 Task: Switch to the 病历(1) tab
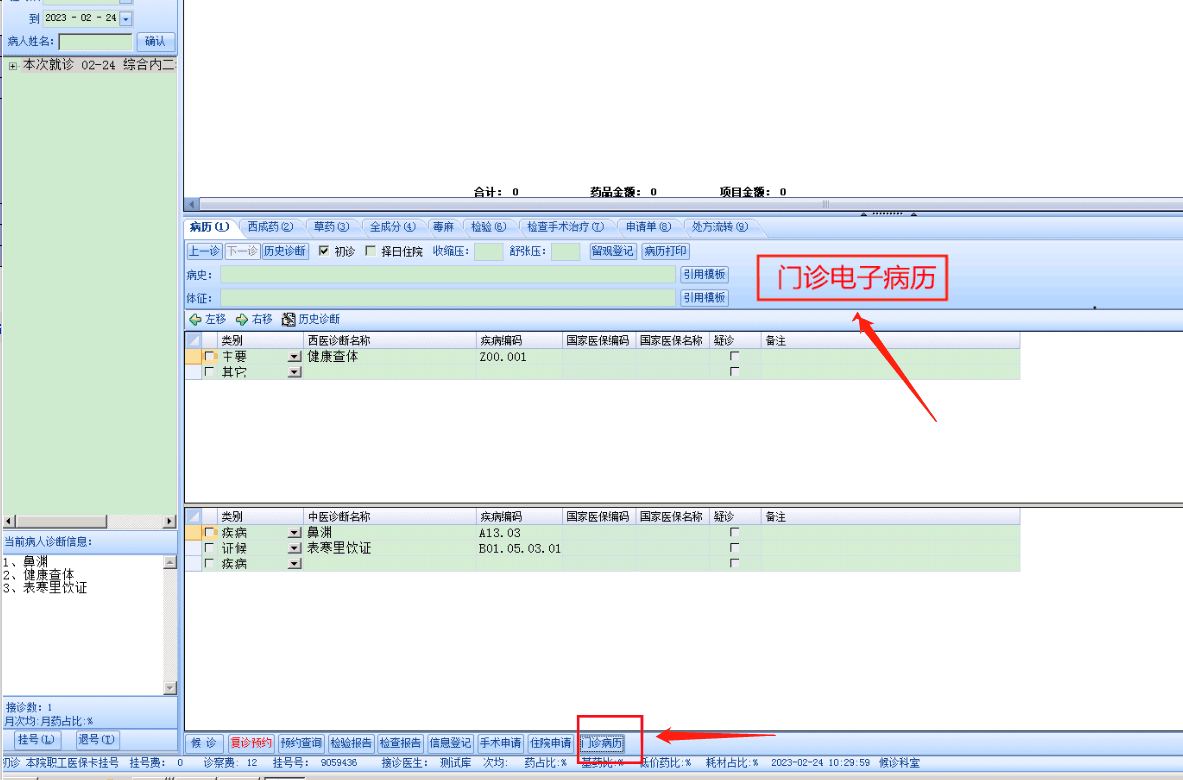(x=210, y=227)
